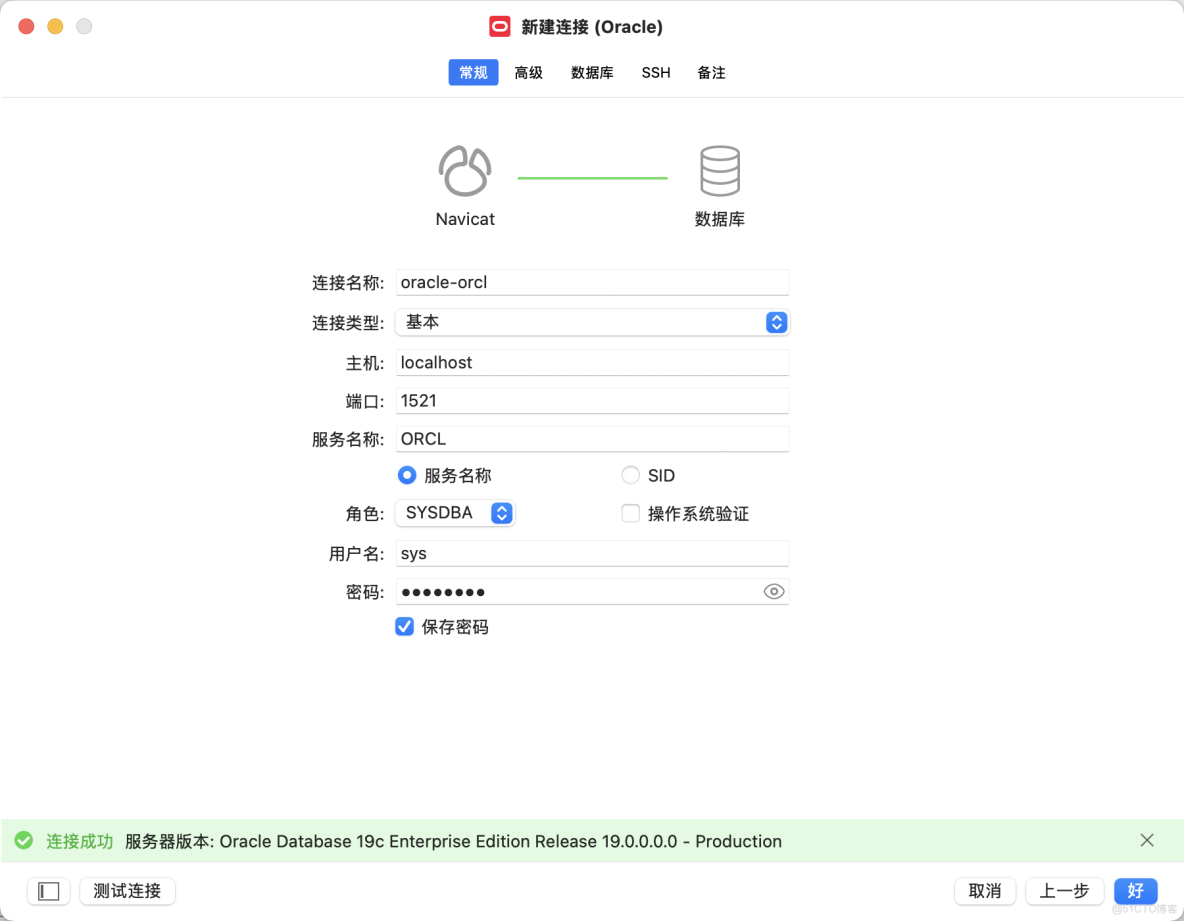Viewport: 1184px width, 921px height.
Task: Click the Navicat cloud logo icon
Action: (464, 170)
